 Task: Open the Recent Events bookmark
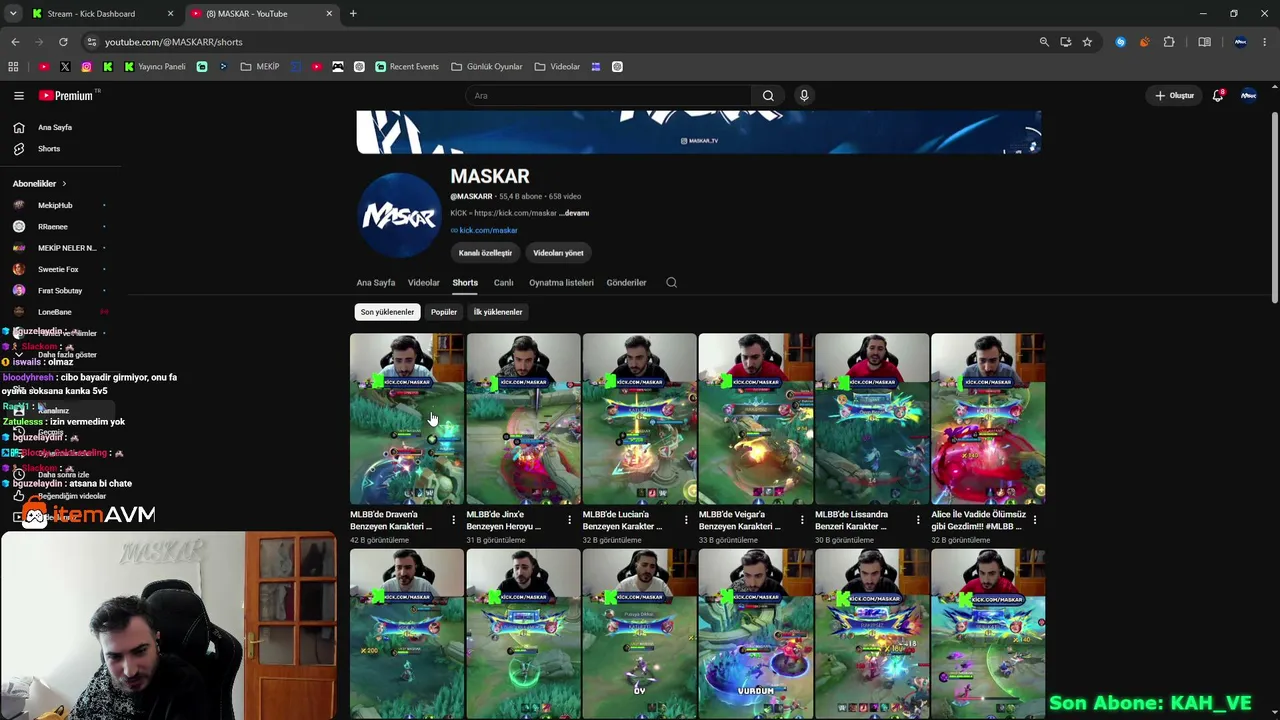pos(407,67)
